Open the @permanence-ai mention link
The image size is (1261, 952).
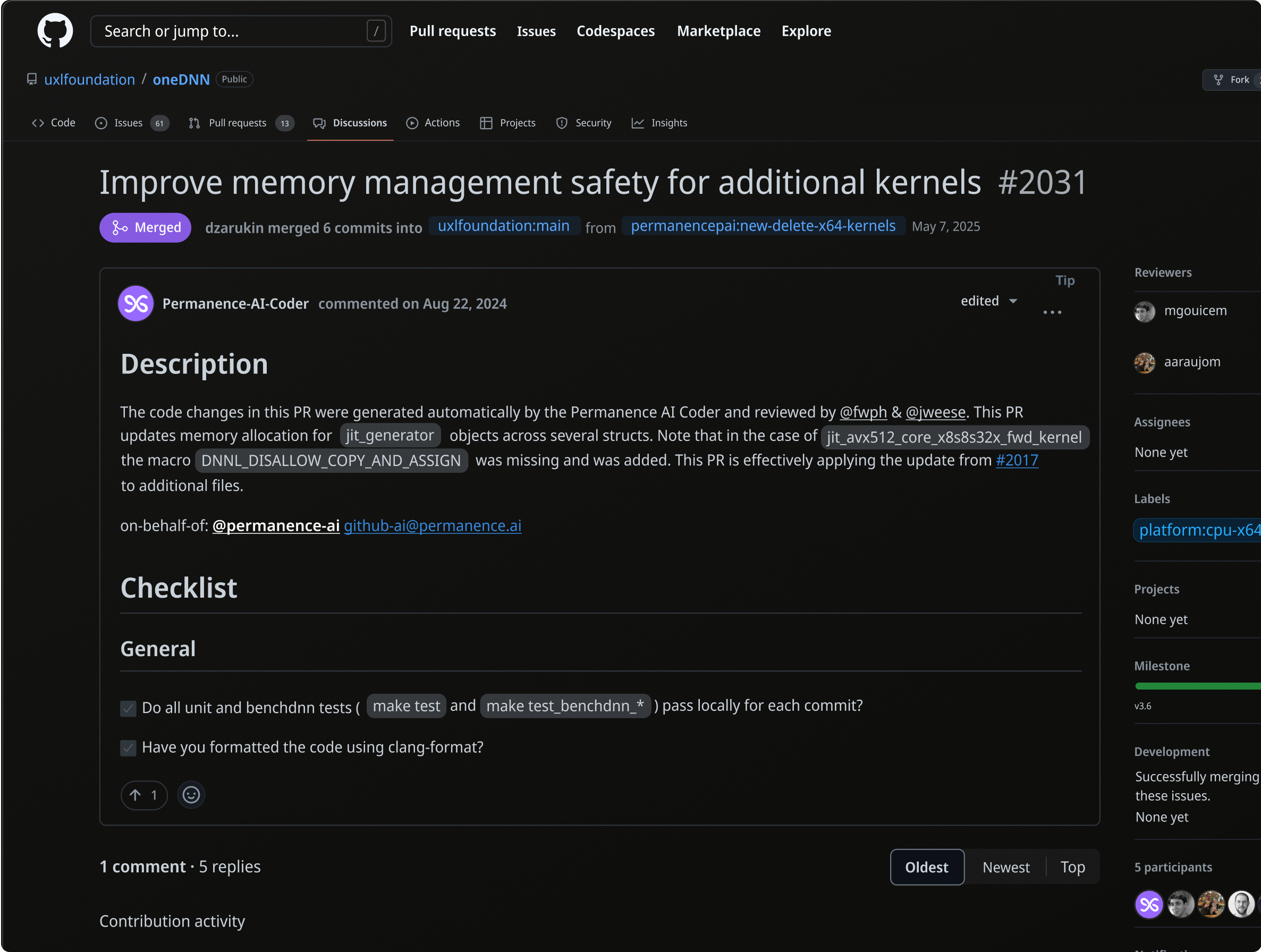click(x=276, y=525)
